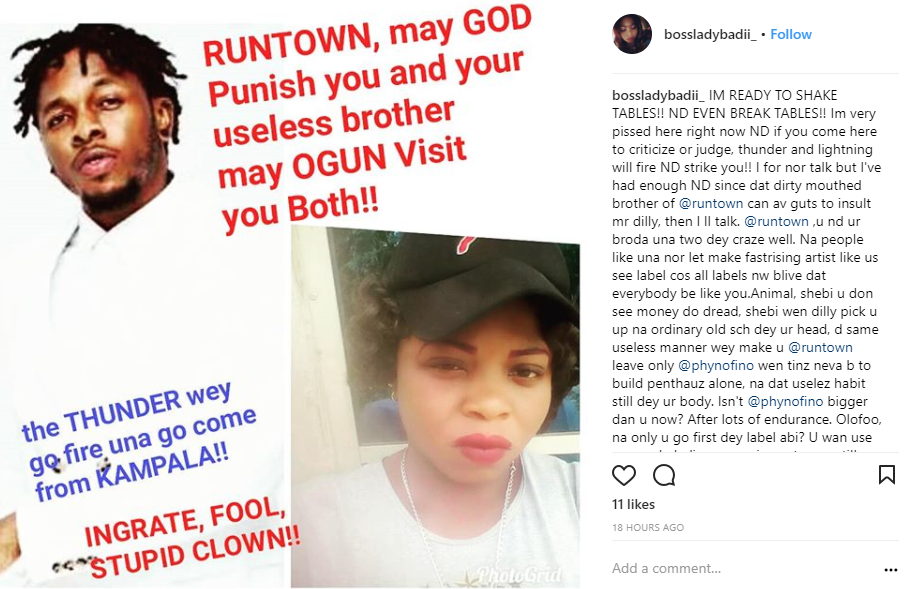
Task: Save post using the bookmark icon
Action: pos(886,475)
